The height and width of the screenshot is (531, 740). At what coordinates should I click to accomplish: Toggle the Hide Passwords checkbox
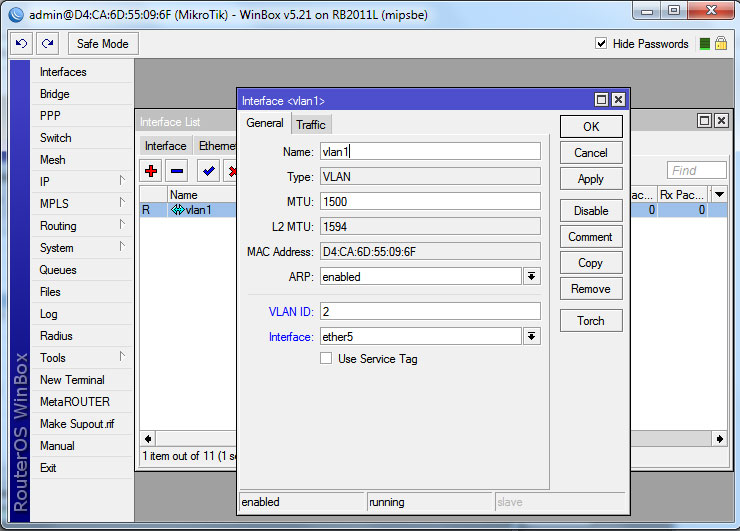coord(601,44)
